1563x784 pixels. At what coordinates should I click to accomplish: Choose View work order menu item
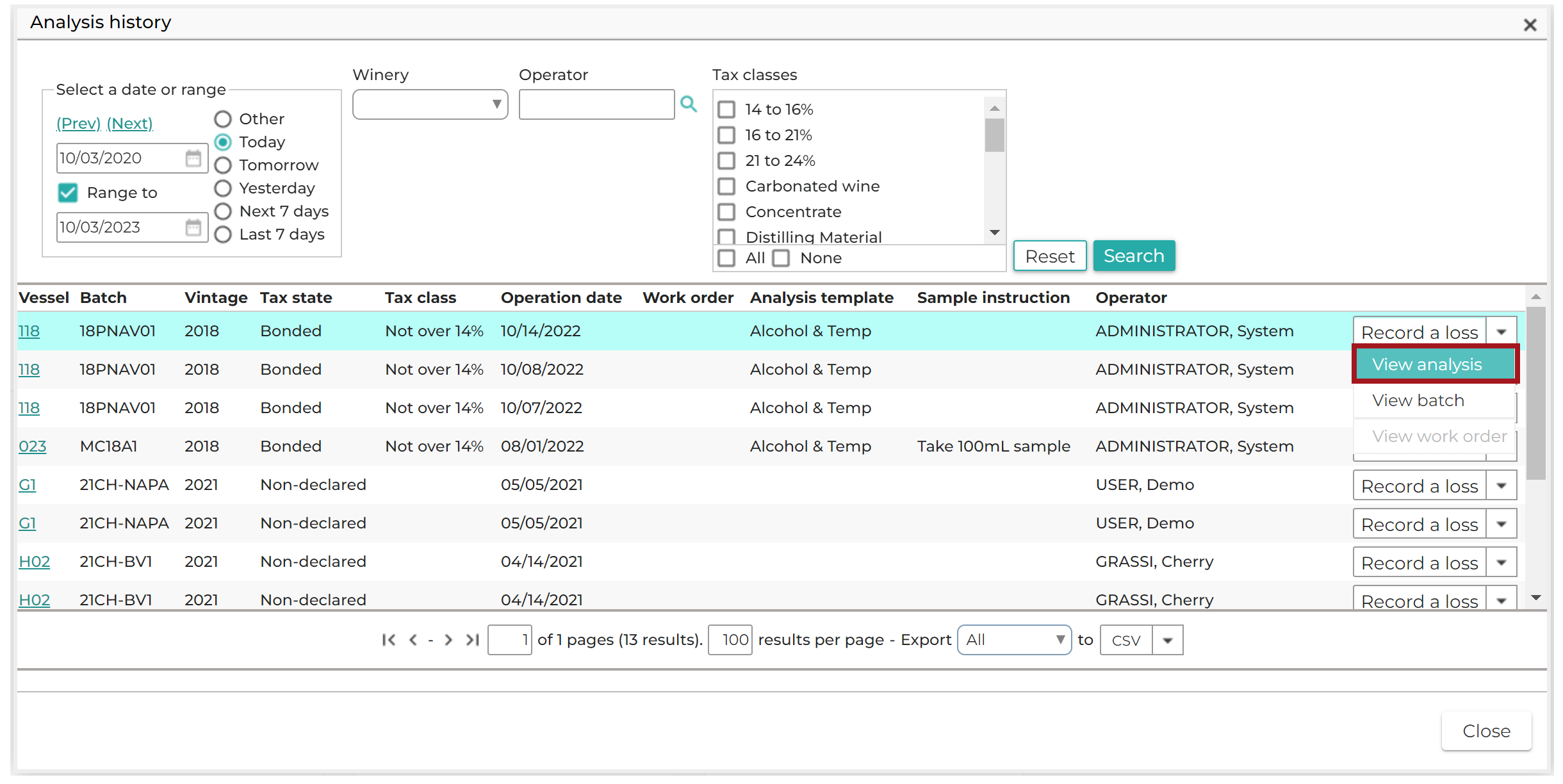tap(1435, 436)
